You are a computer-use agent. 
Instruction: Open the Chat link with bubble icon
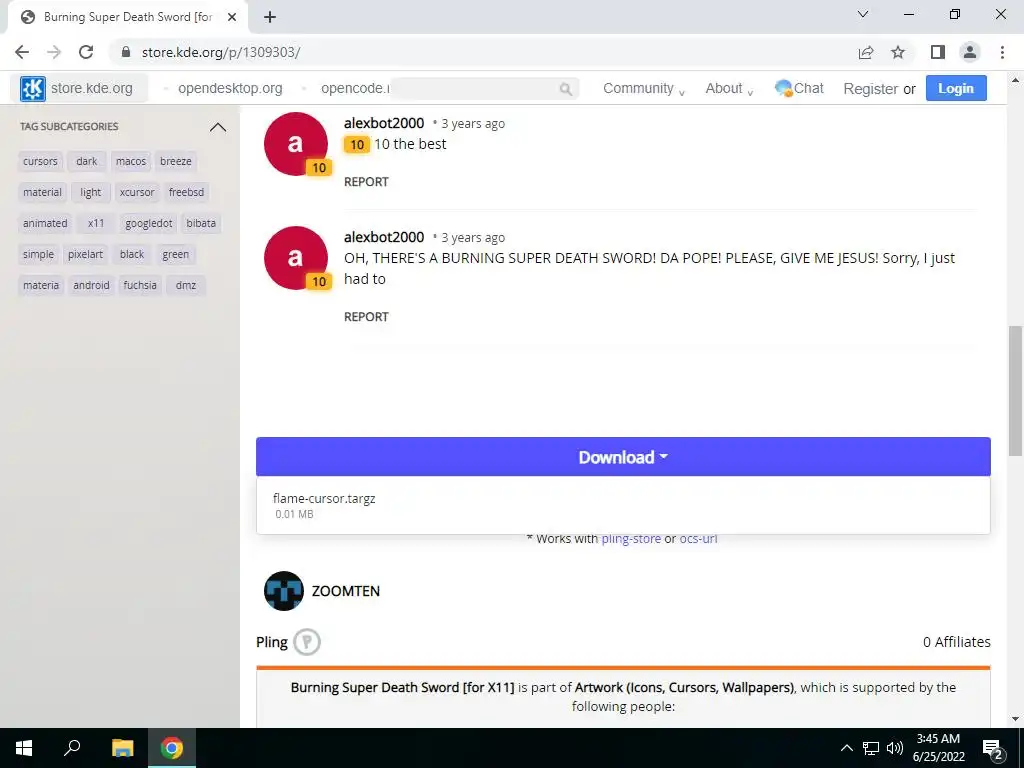799,88
